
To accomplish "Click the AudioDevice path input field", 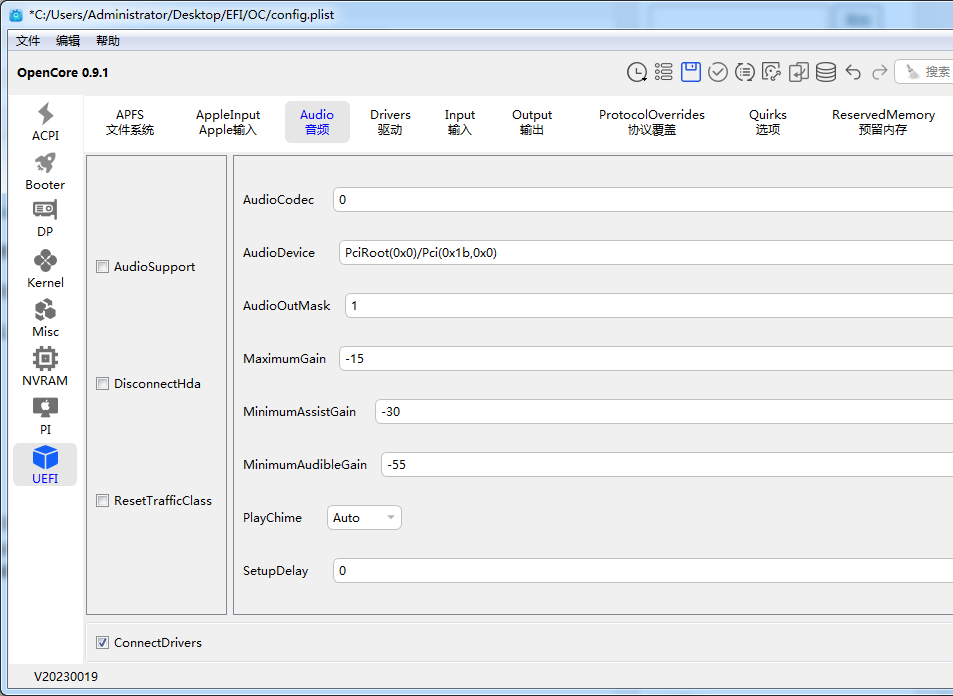I will (640, 253).
